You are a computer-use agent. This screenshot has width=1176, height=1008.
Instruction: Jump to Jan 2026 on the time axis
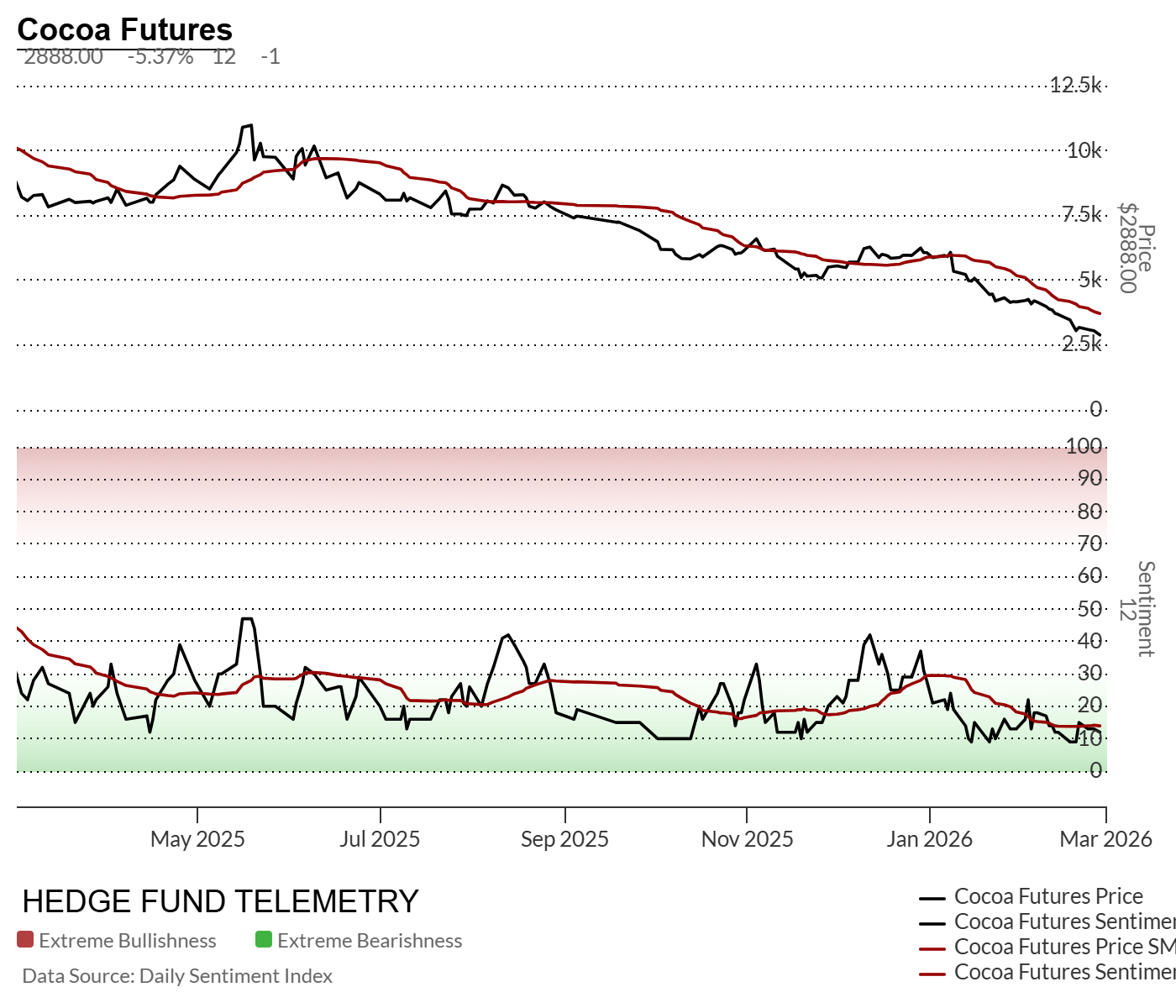pyautogui.click(x=929, y=839)
